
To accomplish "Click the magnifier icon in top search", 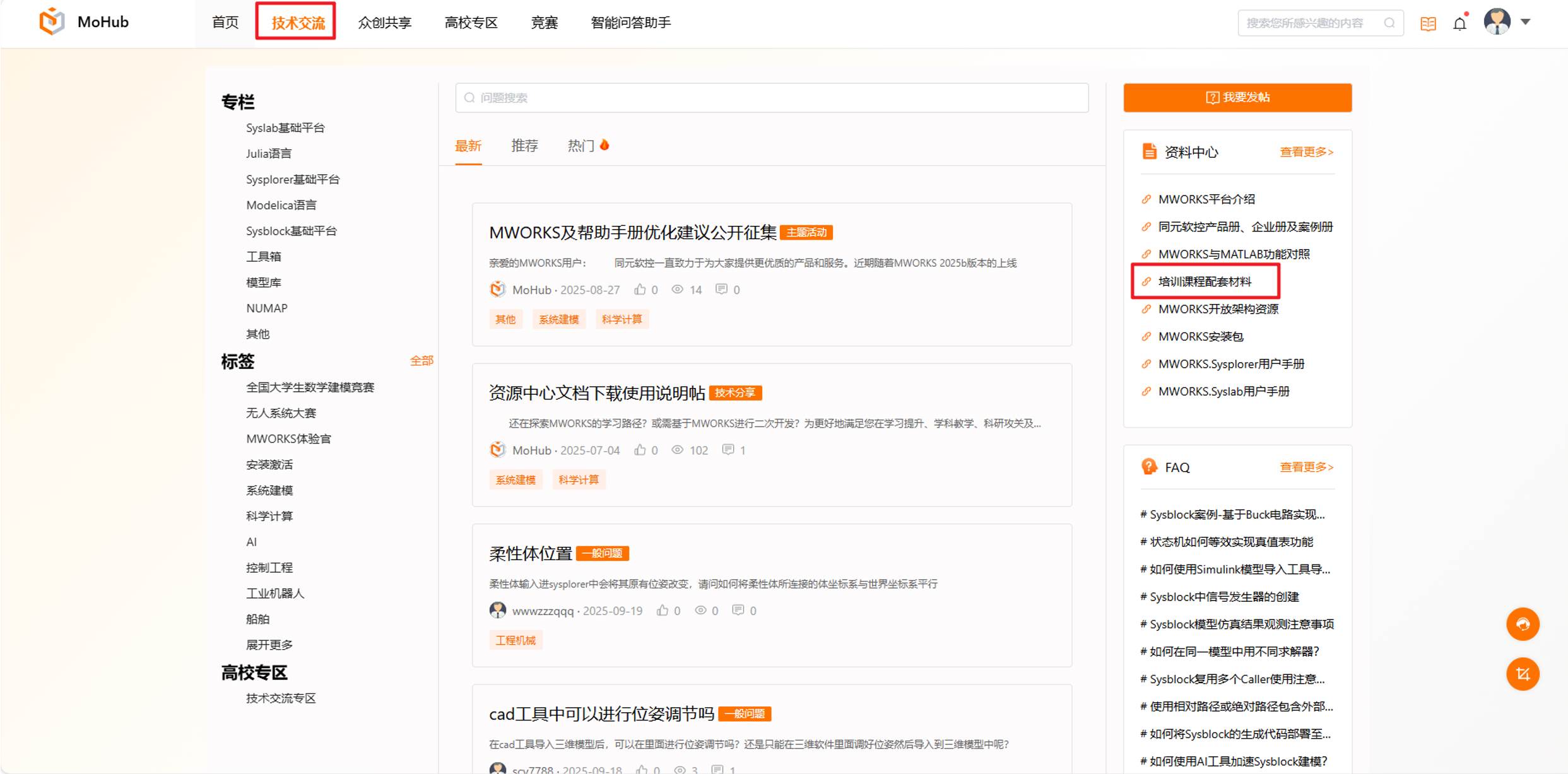I will [1389, 23].
